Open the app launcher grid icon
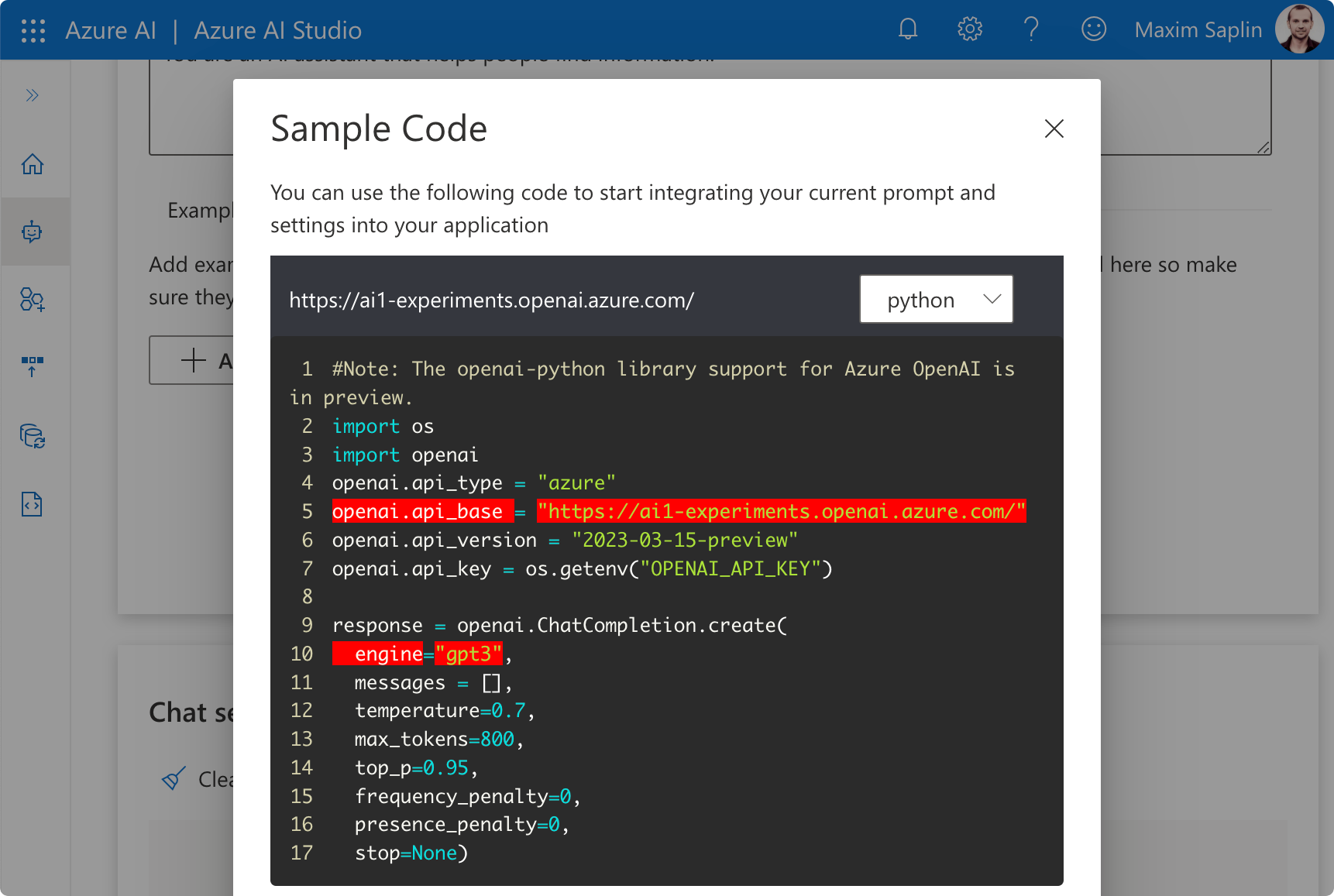 point(33,30)
